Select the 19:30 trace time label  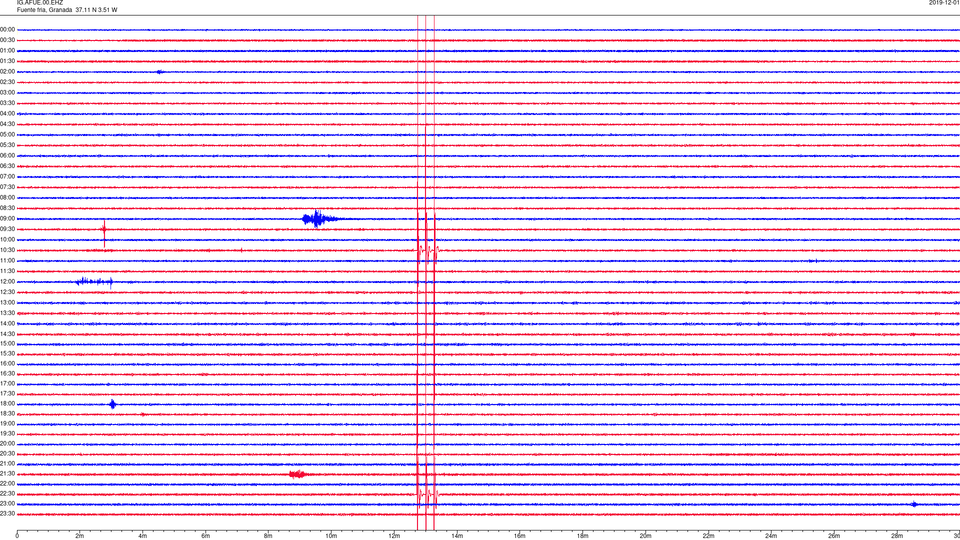(x=8, y=433)
